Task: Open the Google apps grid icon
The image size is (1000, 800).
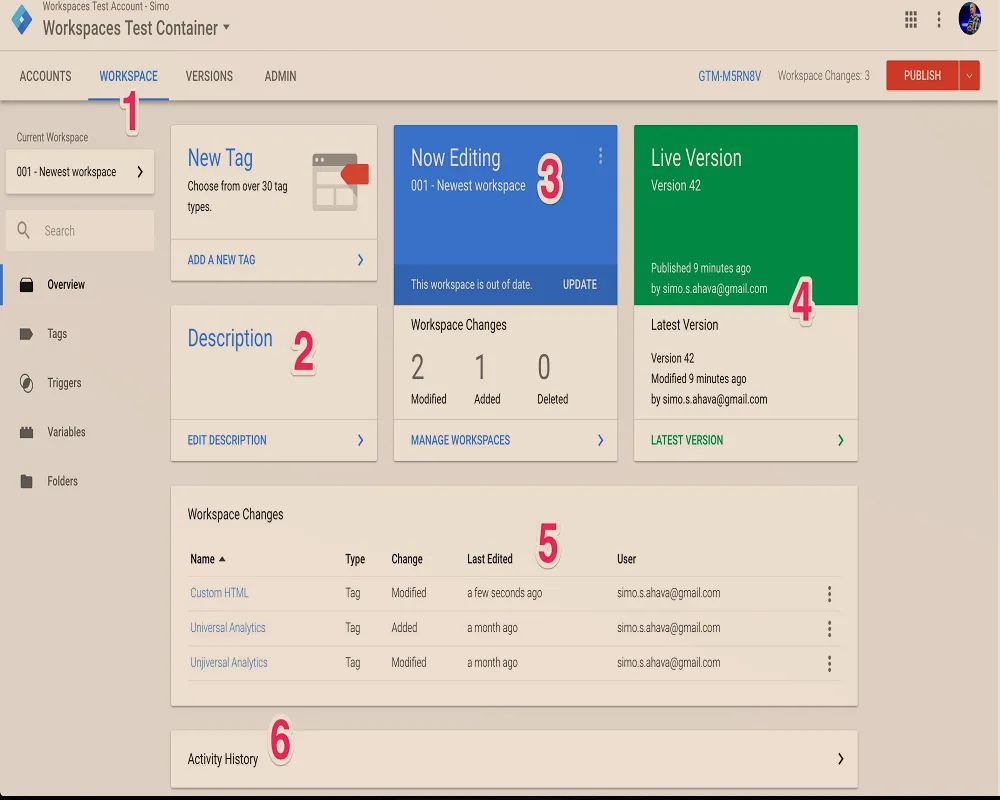Action: 911,19
